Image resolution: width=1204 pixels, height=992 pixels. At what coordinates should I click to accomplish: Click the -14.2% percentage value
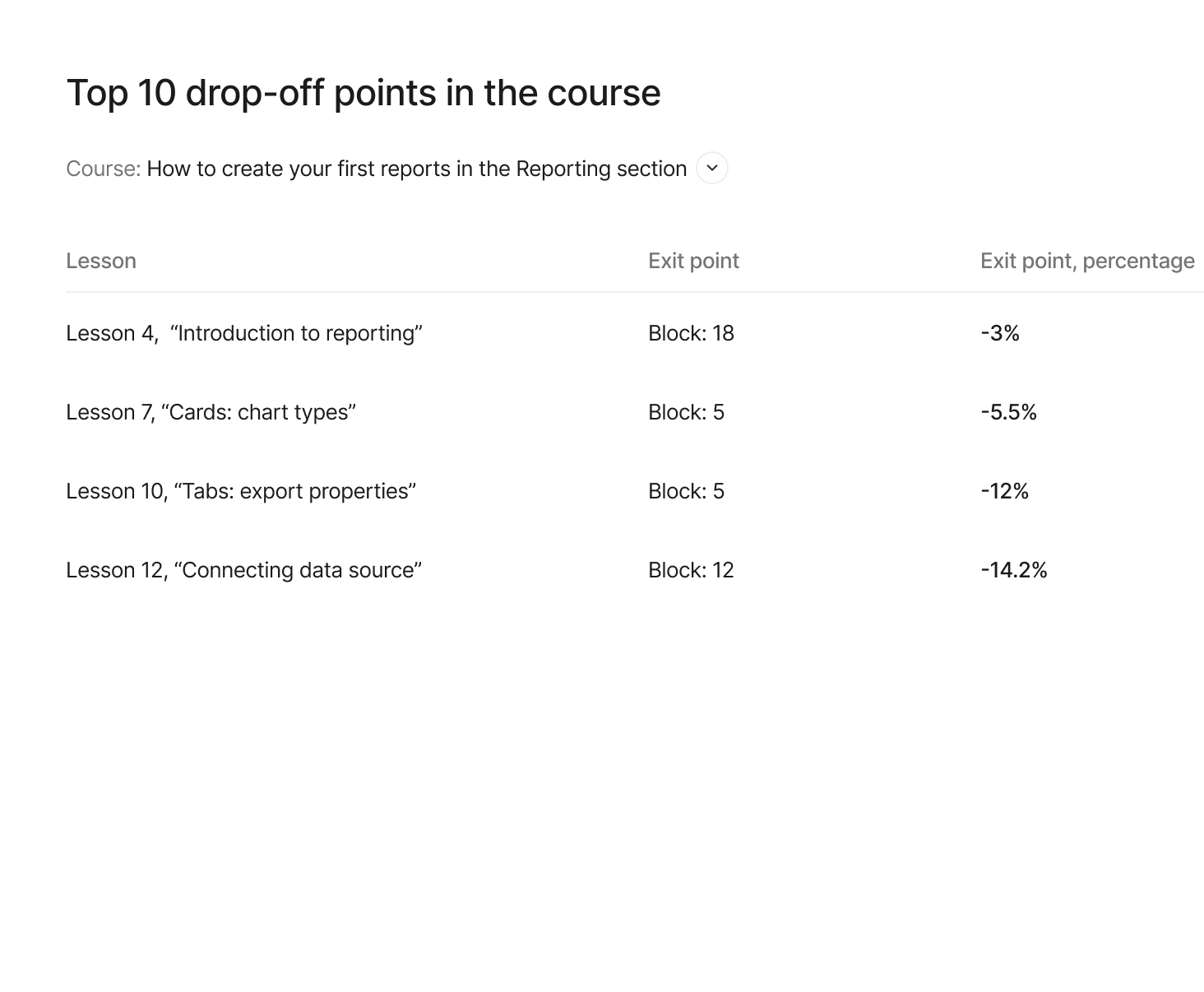(1013, 570)
